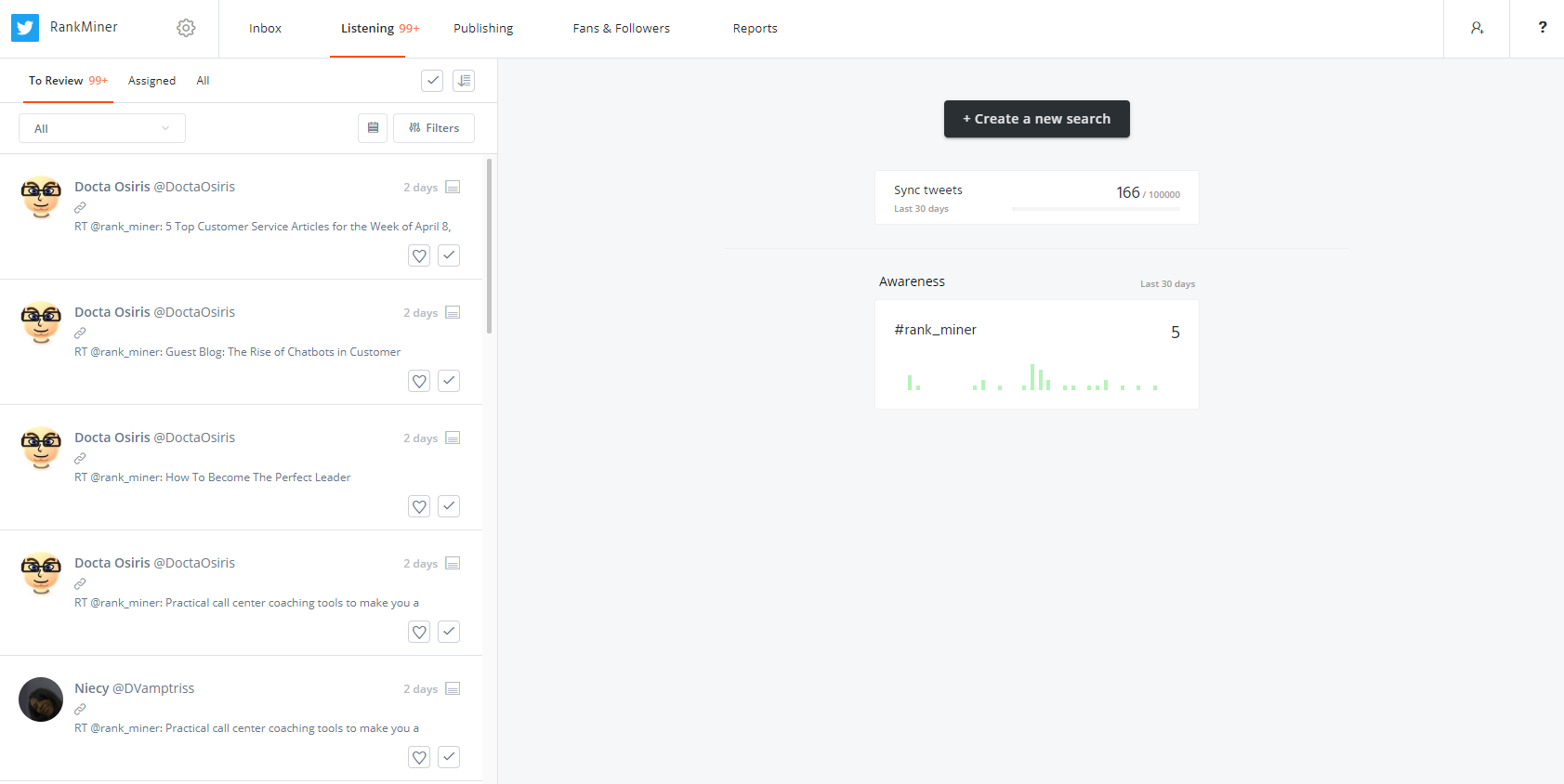1564x784 pixels.
Task: Go to the Publishing tab
Action: tap(483, 29)
